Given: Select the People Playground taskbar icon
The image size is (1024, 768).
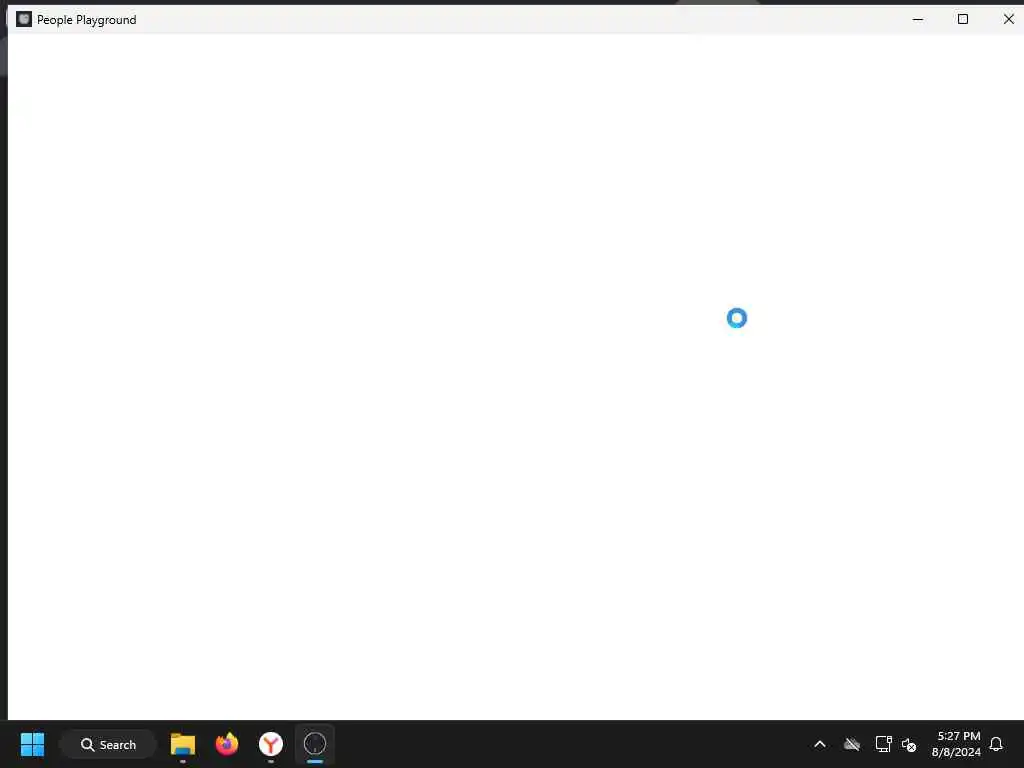Looking at the screenshot, I should click(315, 744).
